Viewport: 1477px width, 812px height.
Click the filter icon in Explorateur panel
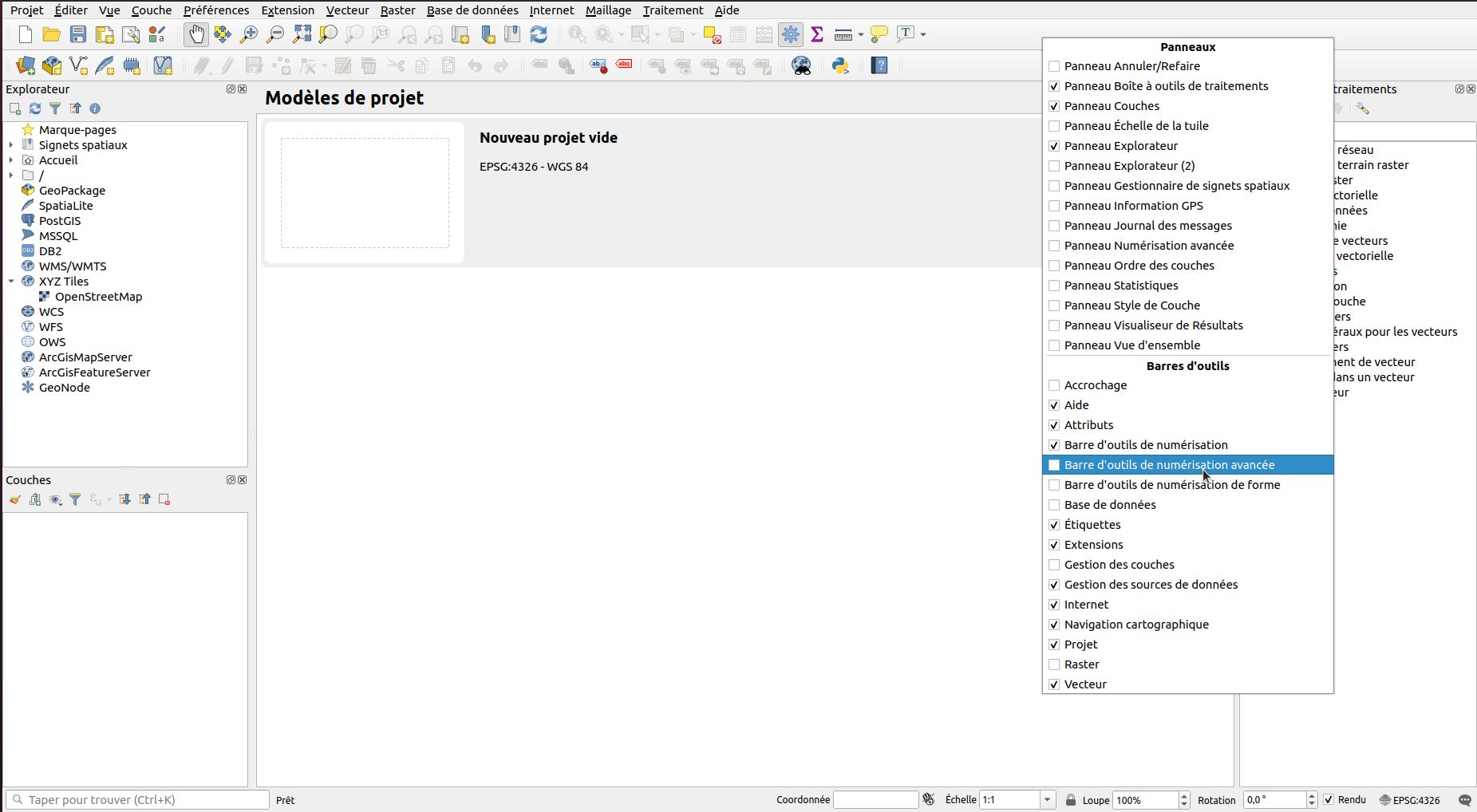[55, 108]
